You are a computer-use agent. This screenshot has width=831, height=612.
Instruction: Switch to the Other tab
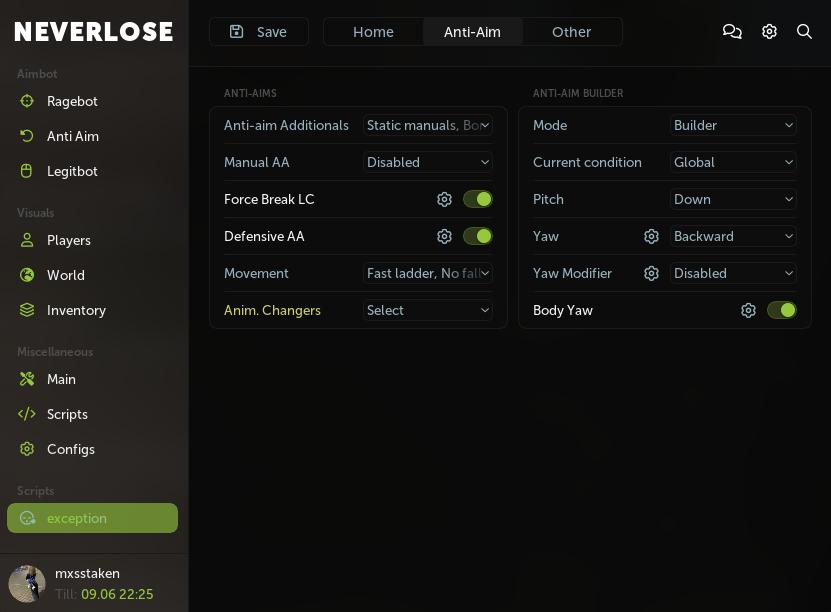(x=571, y=32)
